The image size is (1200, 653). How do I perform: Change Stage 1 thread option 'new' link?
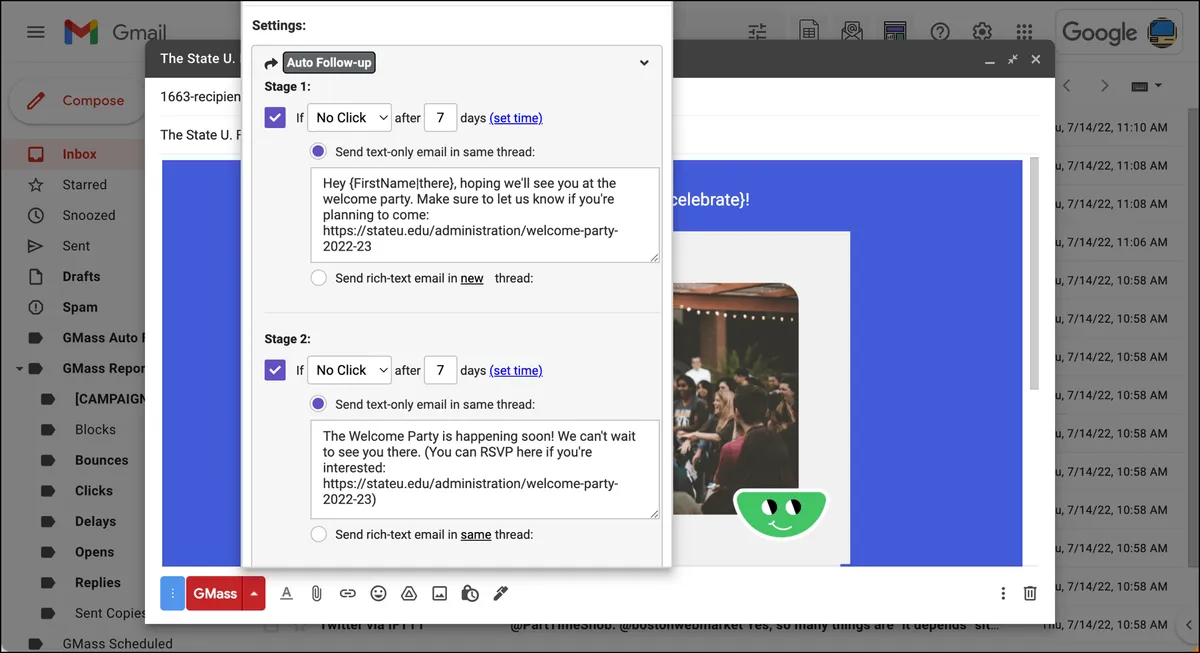coord(472,278)
